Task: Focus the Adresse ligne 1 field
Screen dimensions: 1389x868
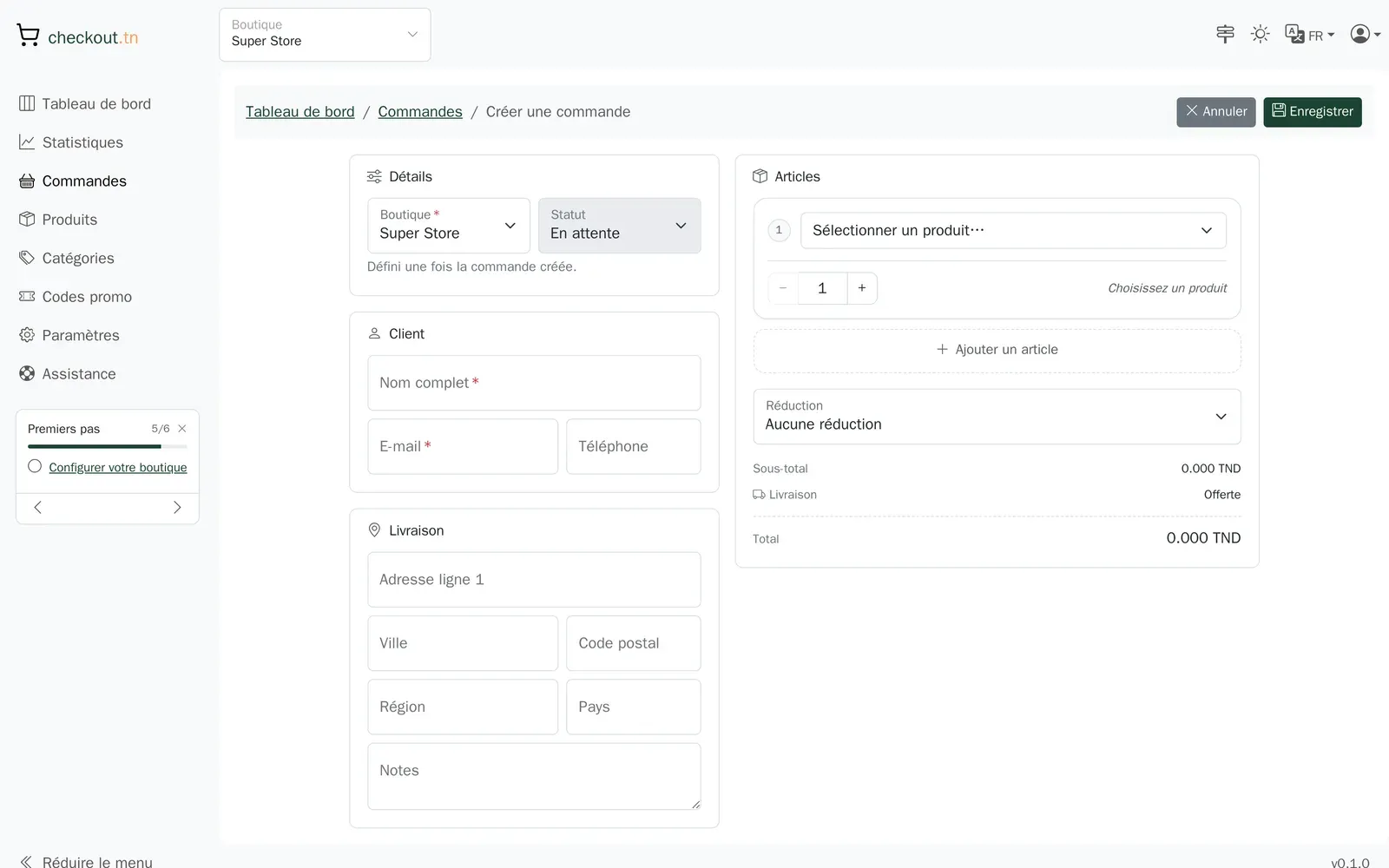Action: 534,580
